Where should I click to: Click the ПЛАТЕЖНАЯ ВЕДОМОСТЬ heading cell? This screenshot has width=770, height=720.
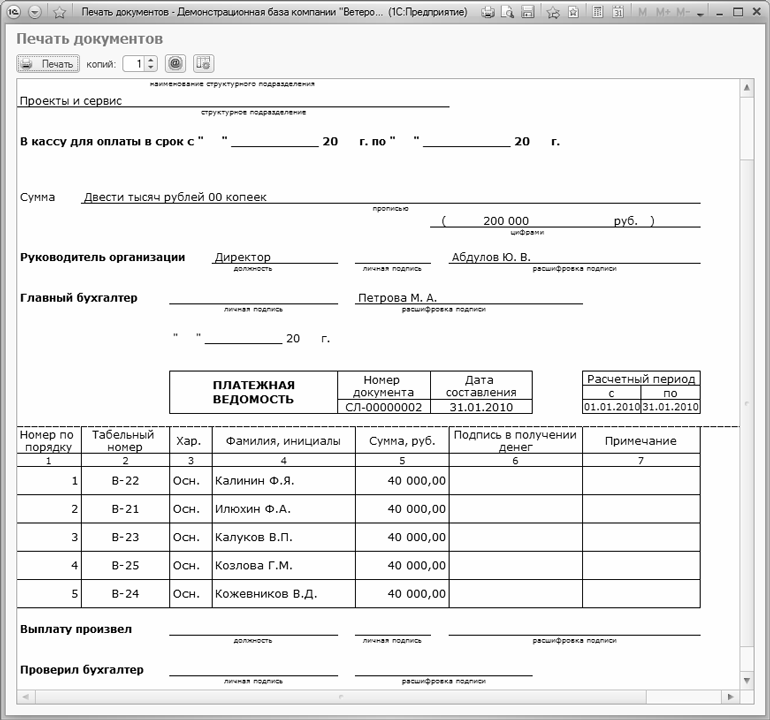coord(253,392)
